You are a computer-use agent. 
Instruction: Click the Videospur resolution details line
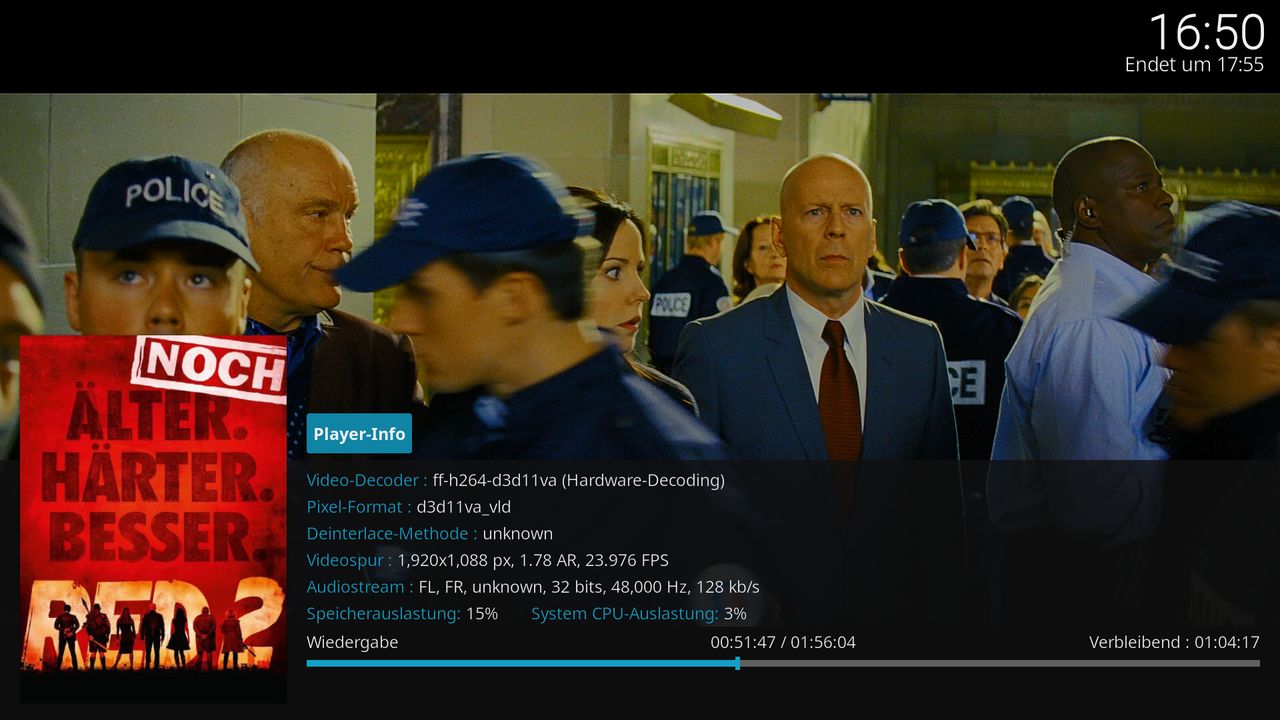click(x=488, y=560)
